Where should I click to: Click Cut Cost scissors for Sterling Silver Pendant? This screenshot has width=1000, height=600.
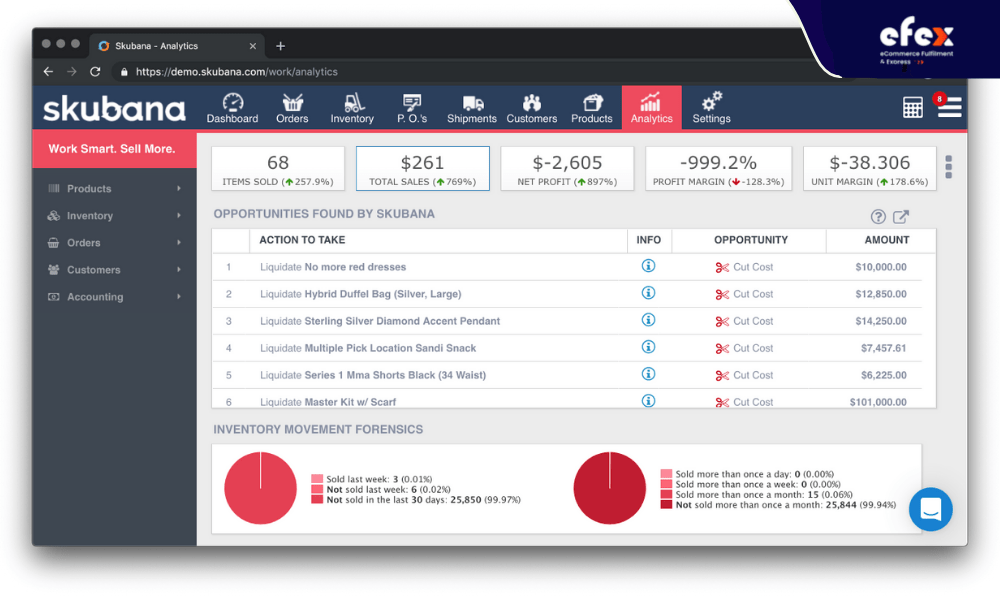(722, 322)
